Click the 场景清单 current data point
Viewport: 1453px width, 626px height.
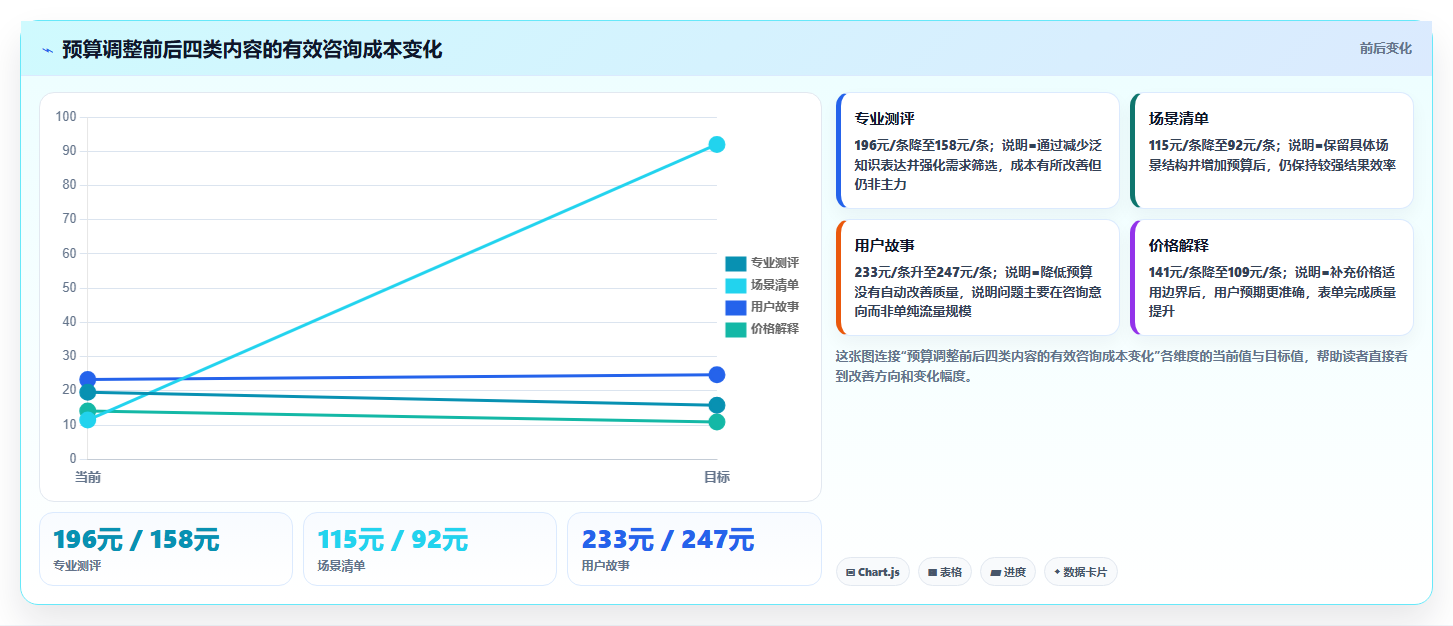tap(88, 420)
